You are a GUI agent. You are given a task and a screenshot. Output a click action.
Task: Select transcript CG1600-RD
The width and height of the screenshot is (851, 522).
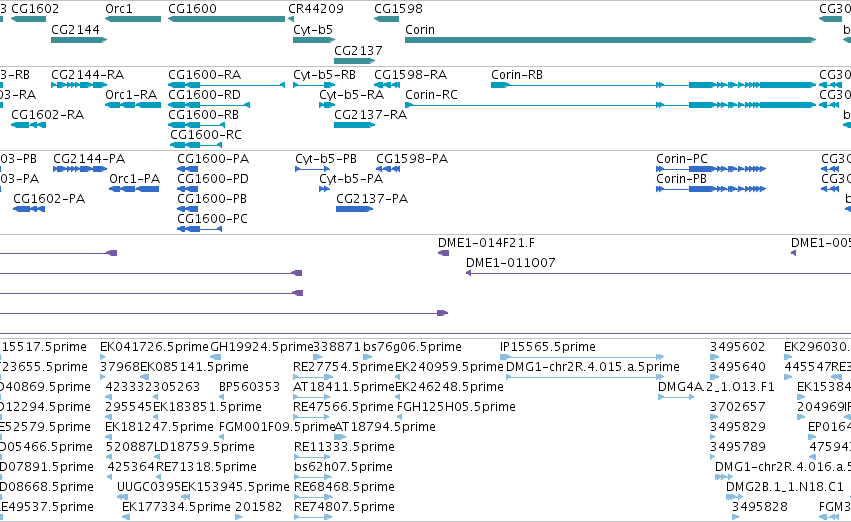click(209, 105)
